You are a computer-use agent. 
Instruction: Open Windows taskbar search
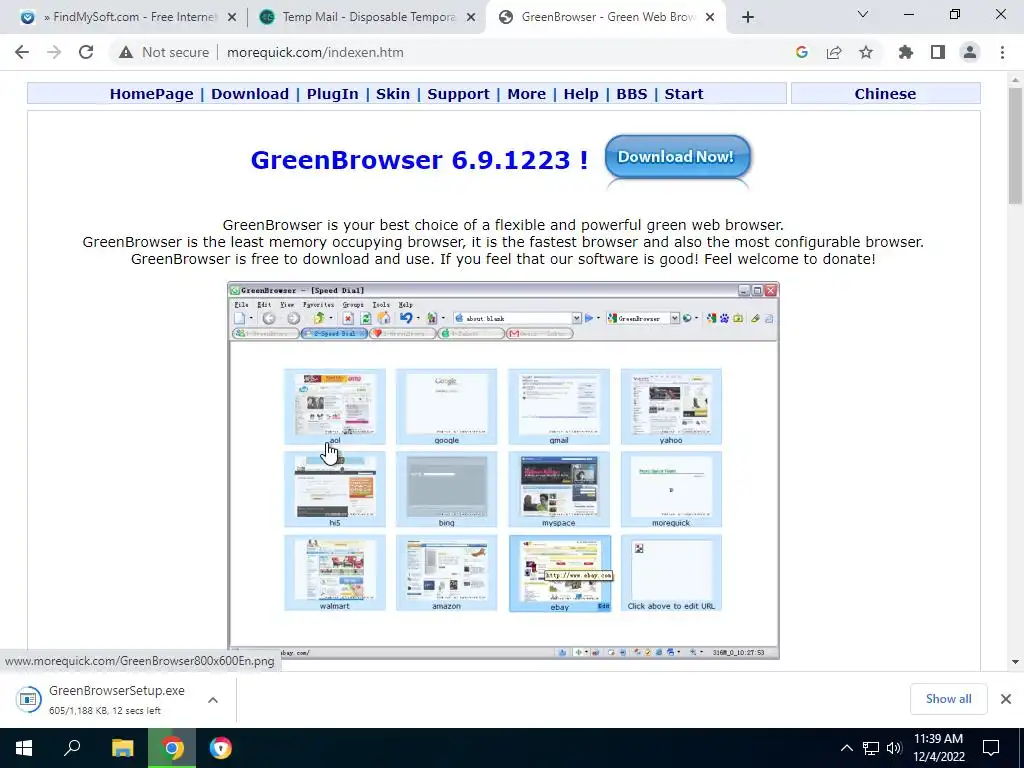coord(72,748)
